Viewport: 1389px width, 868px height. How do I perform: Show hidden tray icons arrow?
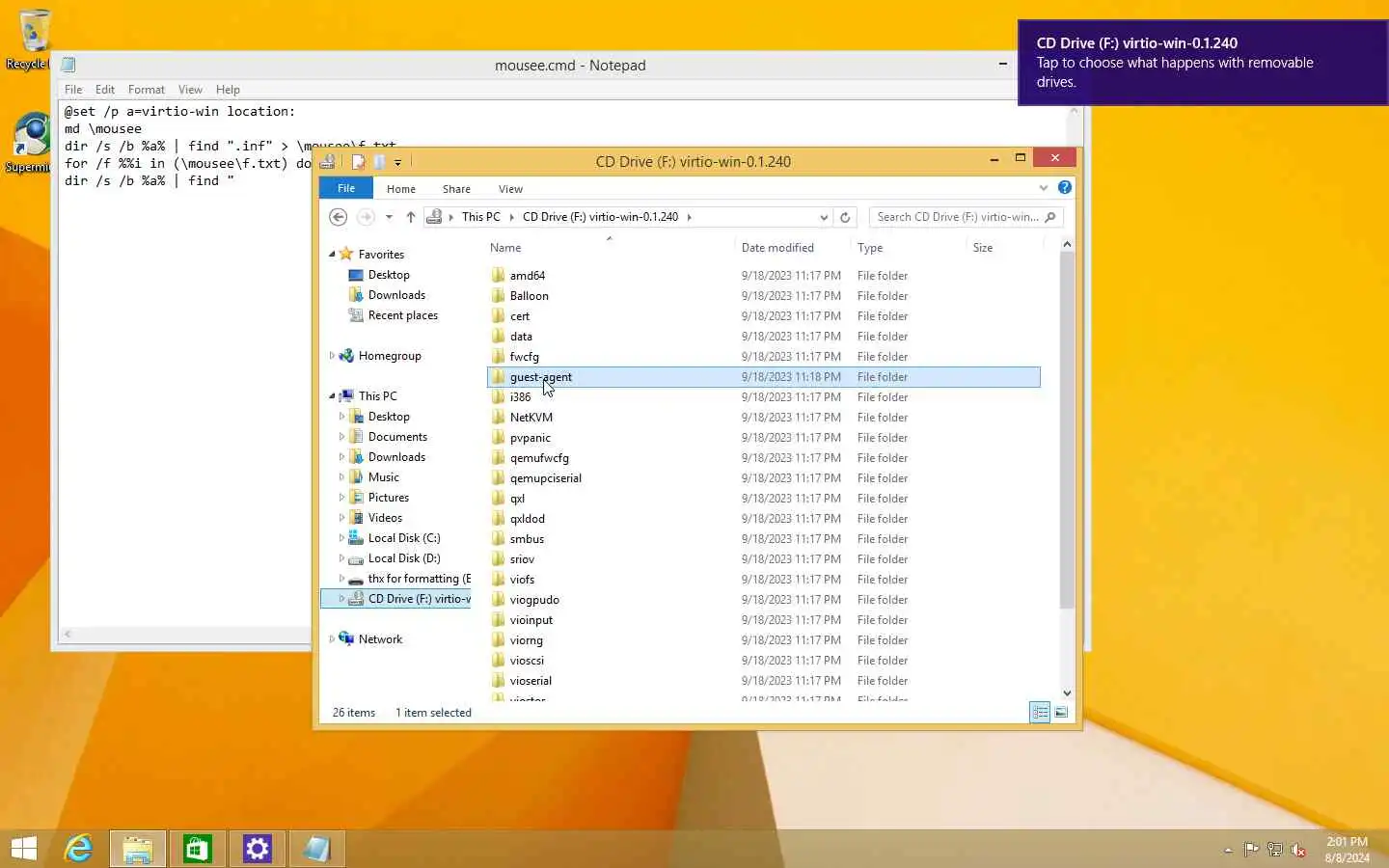coord(1228,851)
